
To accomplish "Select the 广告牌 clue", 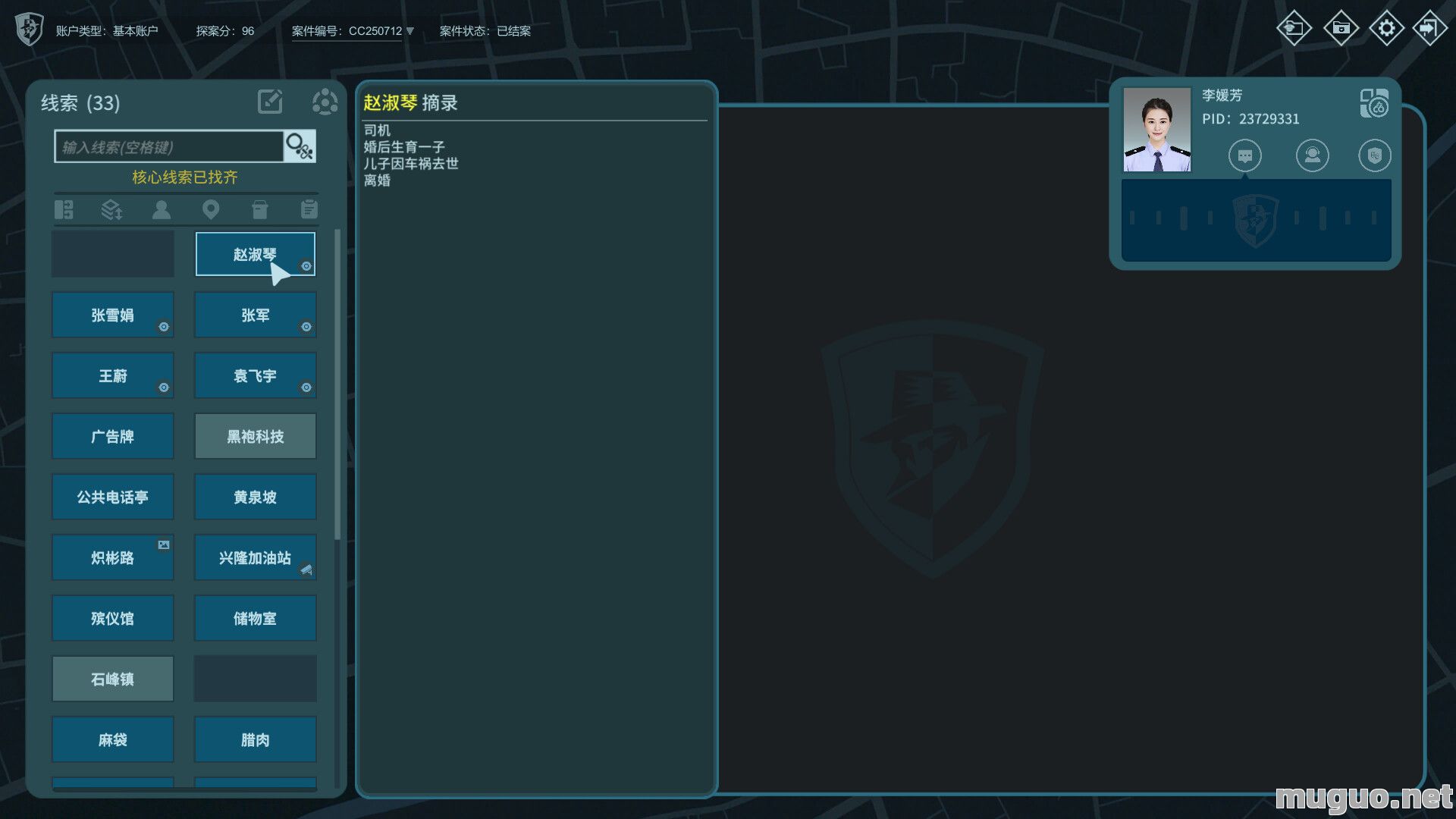I will (112, 436).
